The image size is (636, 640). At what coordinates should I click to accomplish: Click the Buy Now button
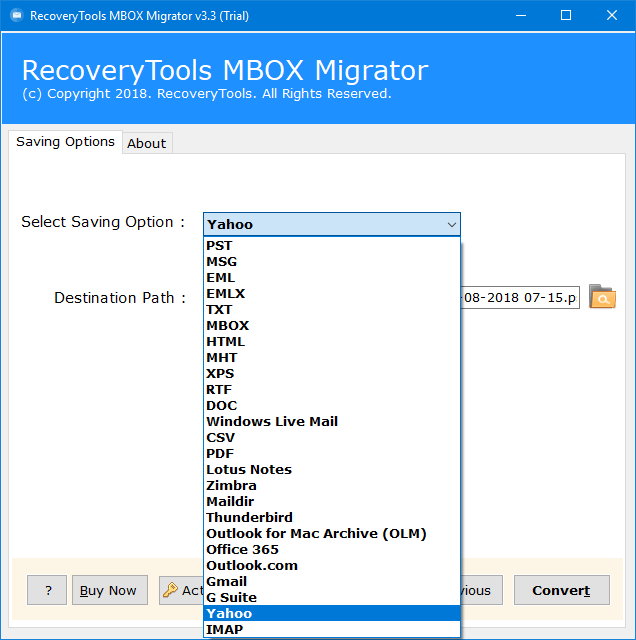[x=108, y=590]
